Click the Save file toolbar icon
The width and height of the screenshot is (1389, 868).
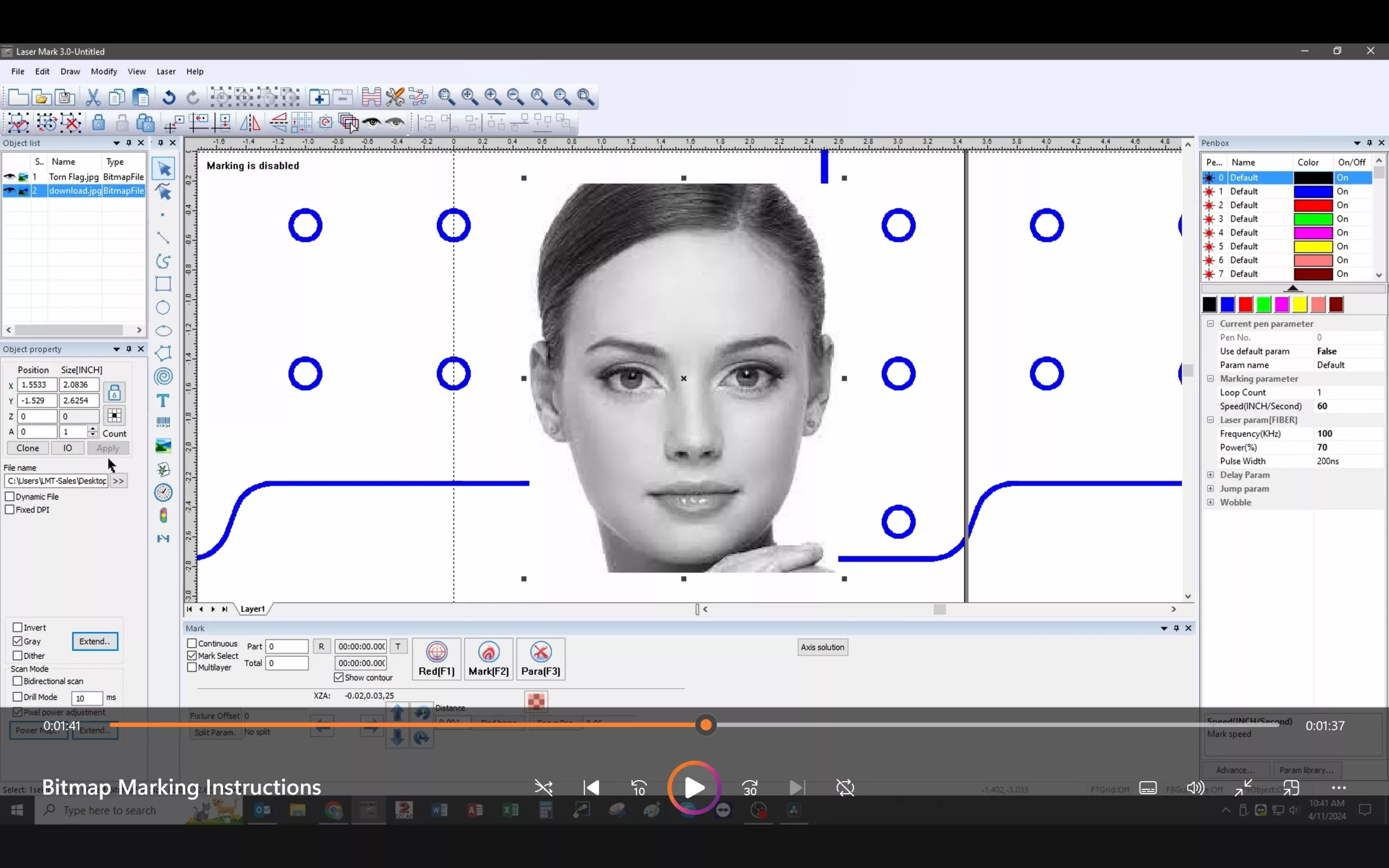[x=65, y=97]
